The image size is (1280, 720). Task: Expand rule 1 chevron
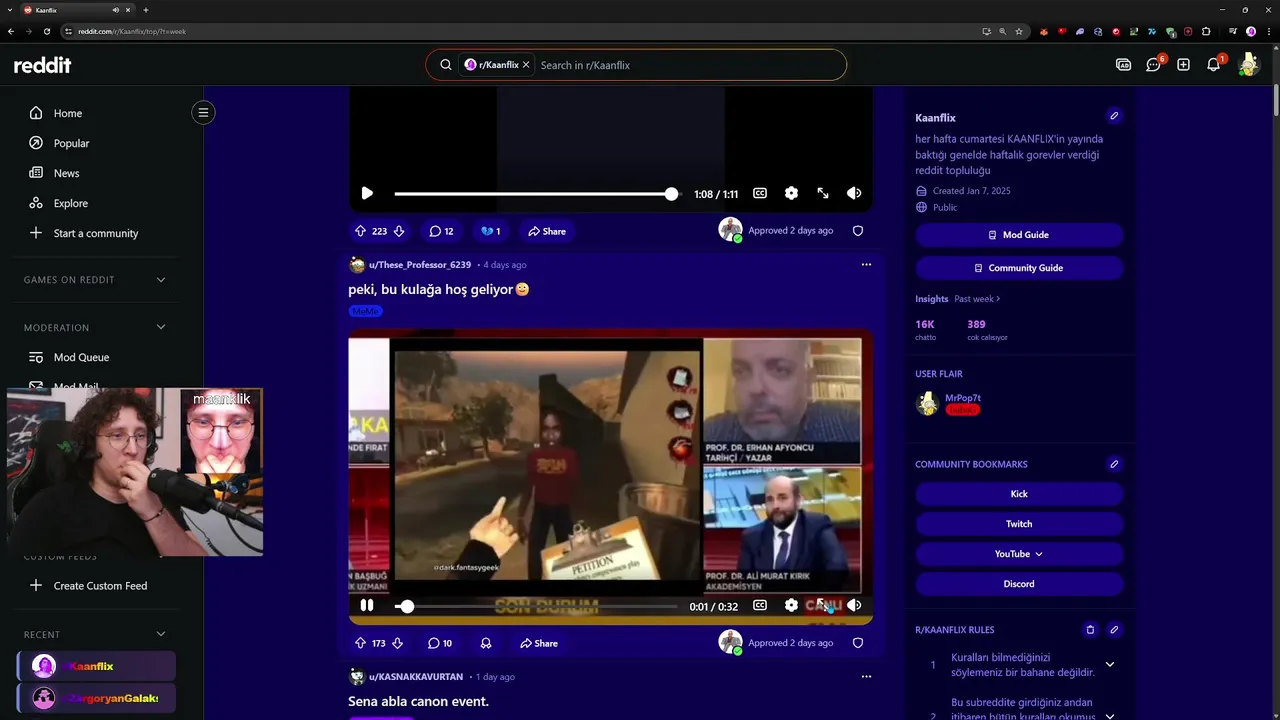1109,665
